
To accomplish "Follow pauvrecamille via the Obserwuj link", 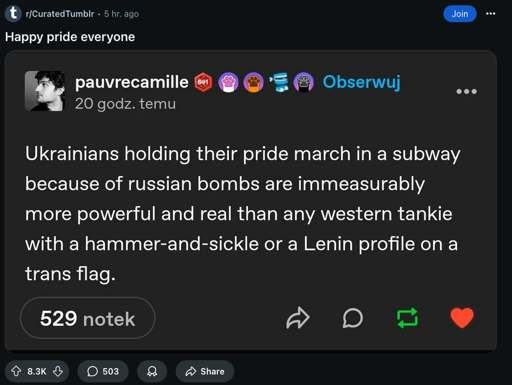I will point(361,82).
